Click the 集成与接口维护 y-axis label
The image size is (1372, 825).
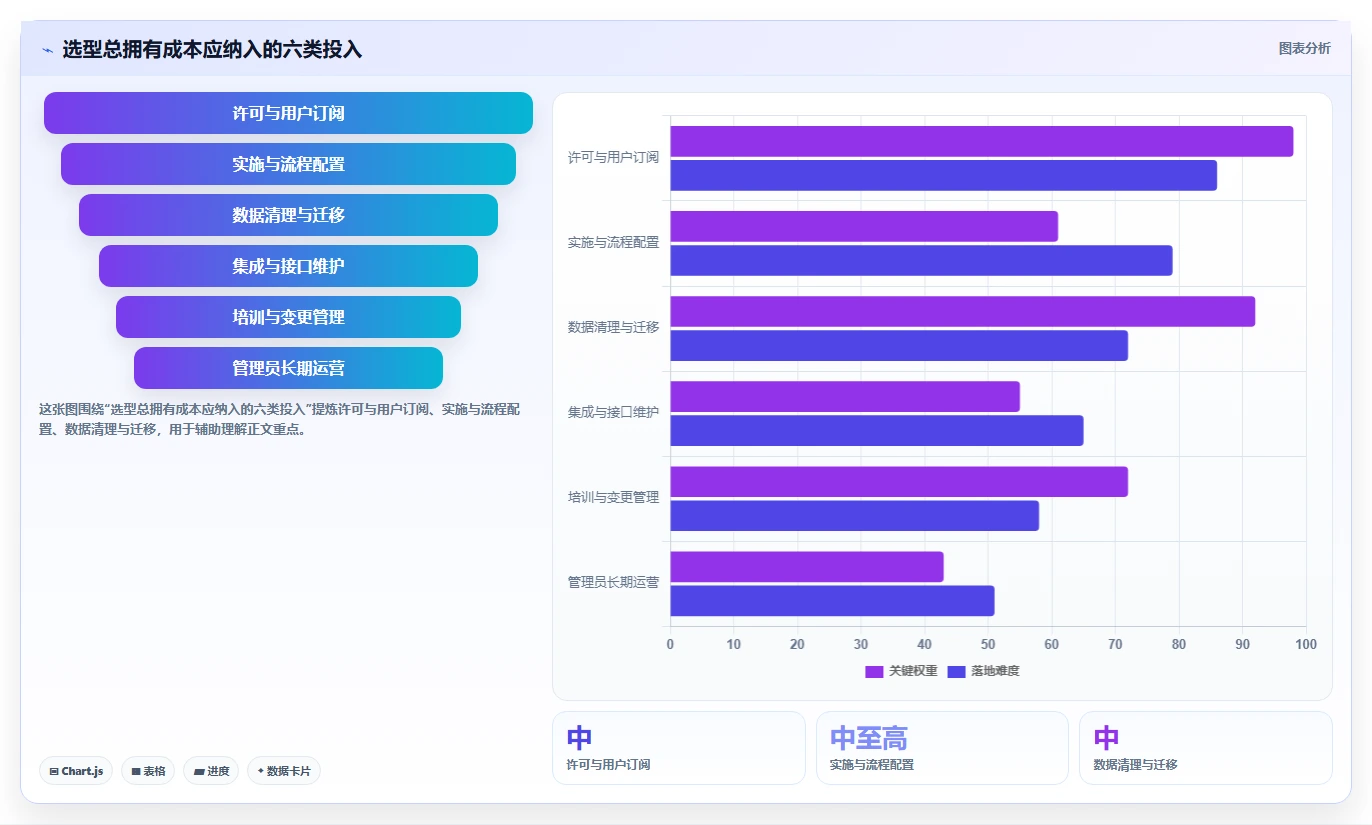pos(613,413)
